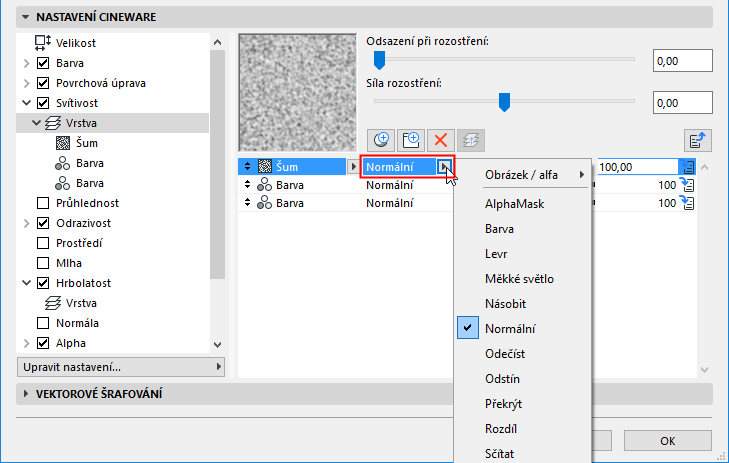729x463 pixels.
Task: Toggle the Barva checkbox
Action: [43, 63]
